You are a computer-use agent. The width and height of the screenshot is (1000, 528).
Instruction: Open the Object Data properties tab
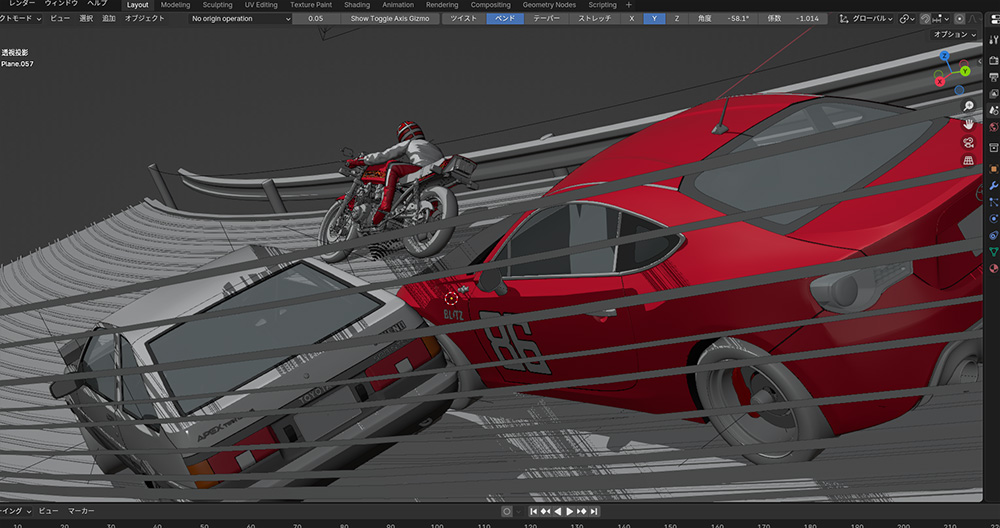(994, 252)
